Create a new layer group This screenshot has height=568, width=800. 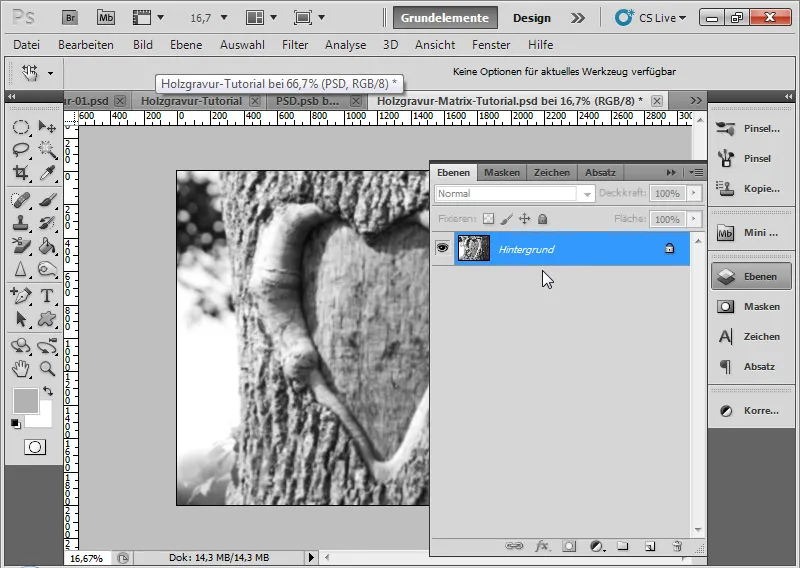tap(622, 546)
